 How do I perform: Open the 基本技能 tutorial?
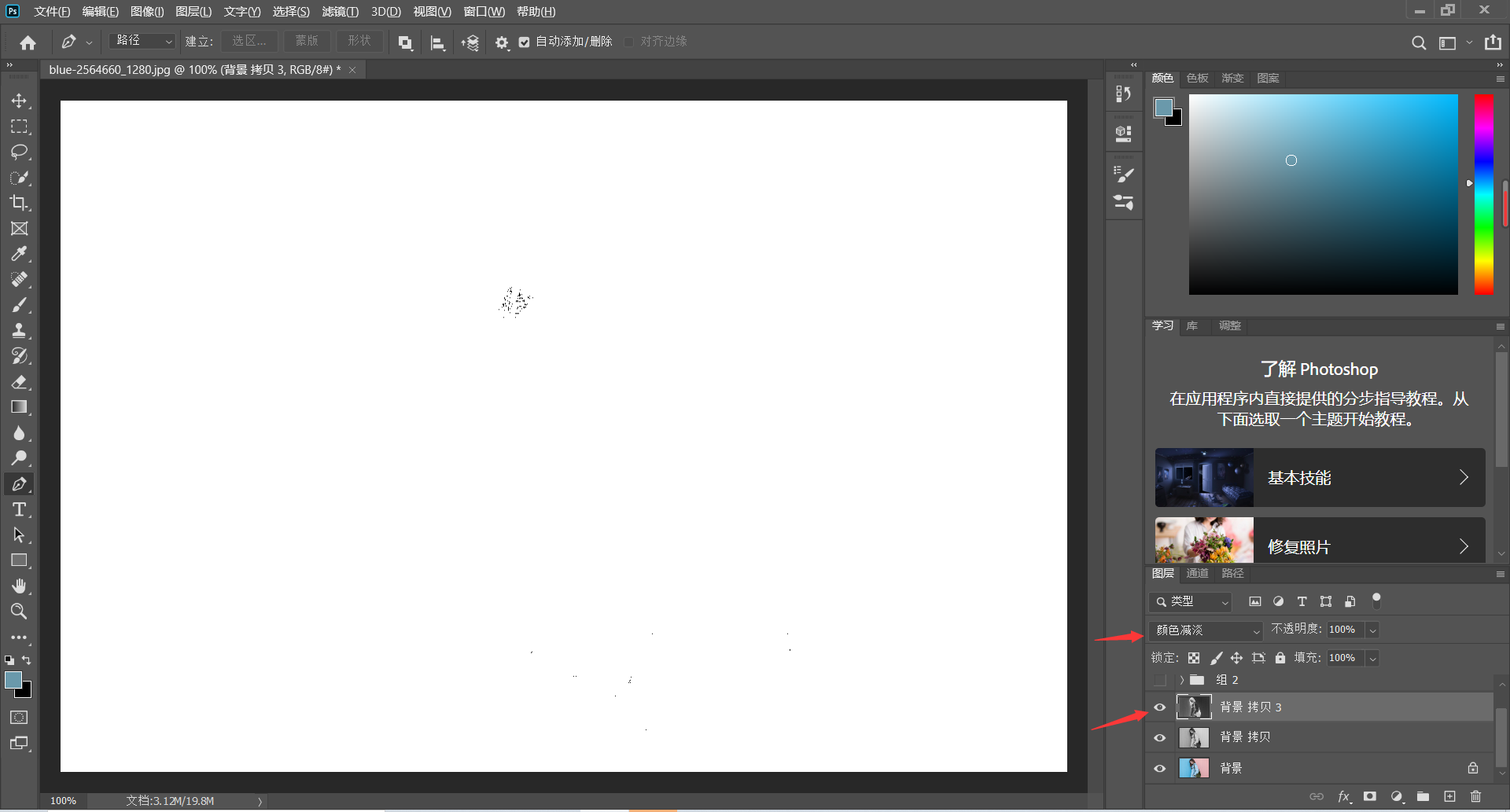(1320, 478)
